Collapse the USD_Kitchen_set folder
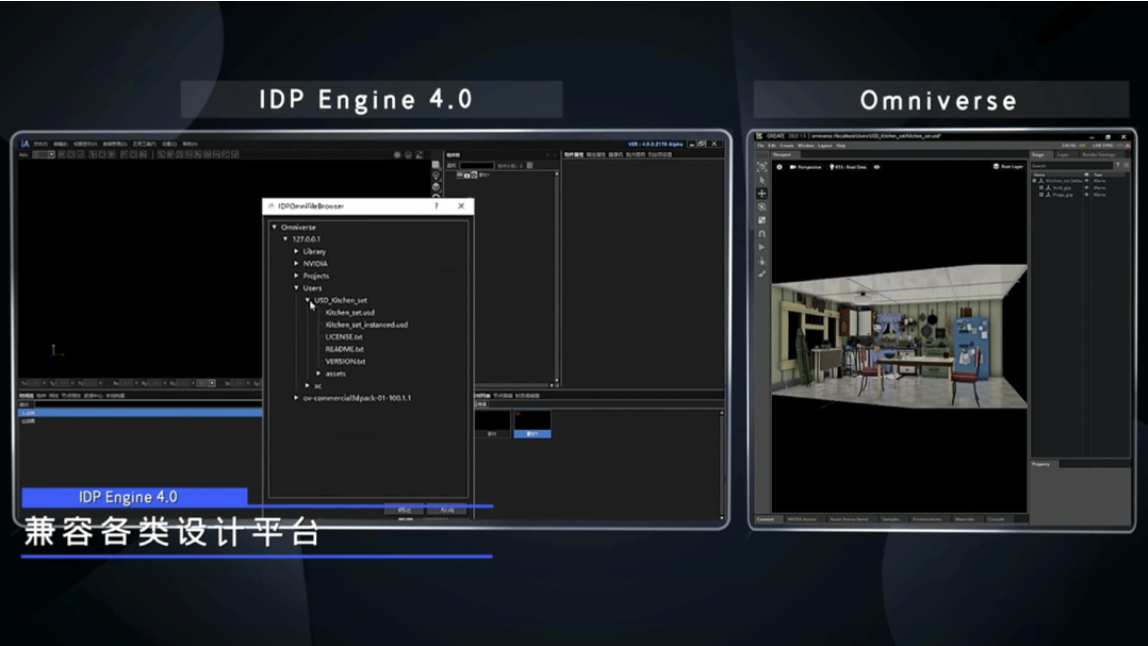Screen dimensions: 1148x646 tap(308, 300)
